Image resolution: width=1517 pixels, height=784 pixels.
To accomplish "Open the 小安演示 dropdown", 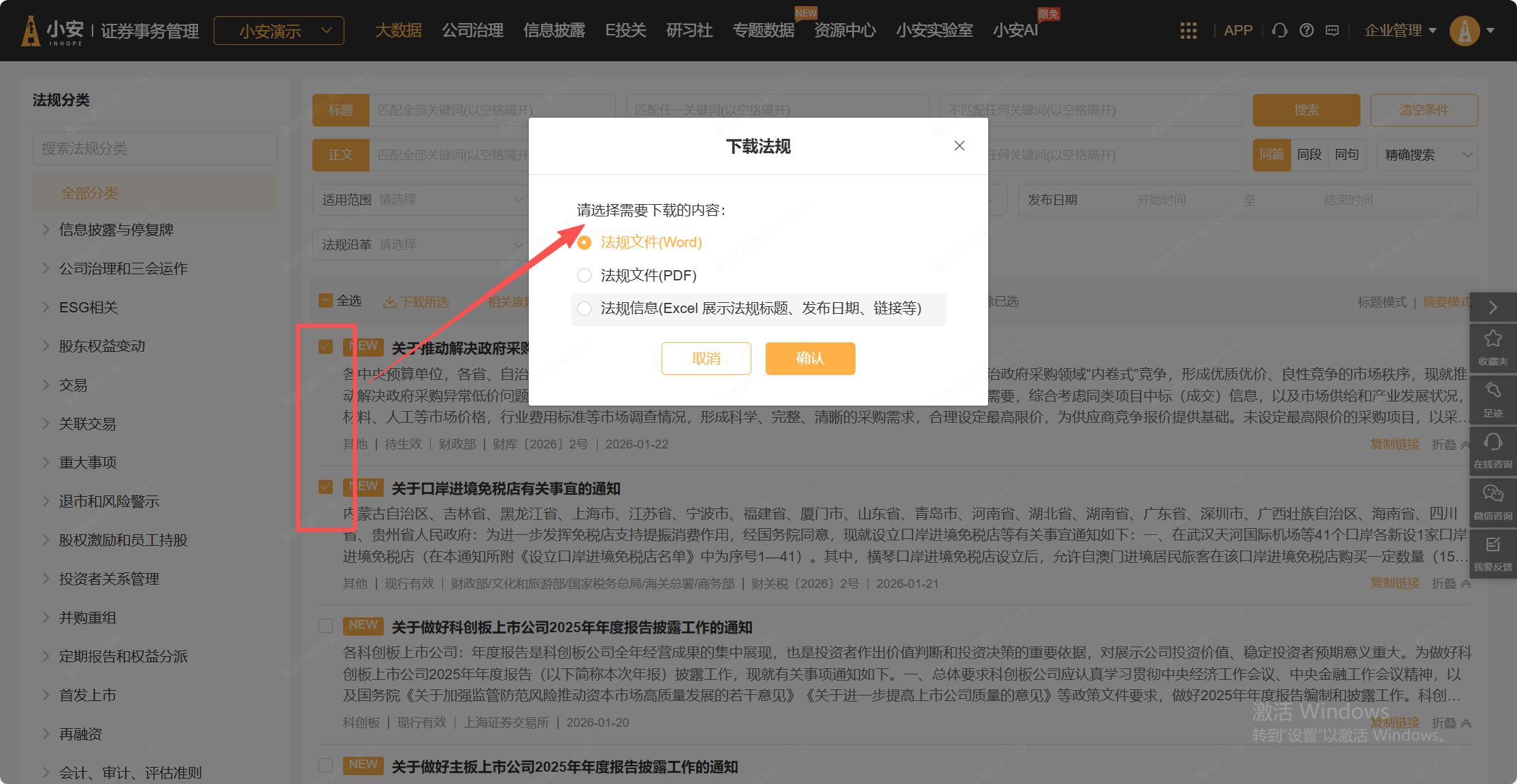I will point(279,31).
